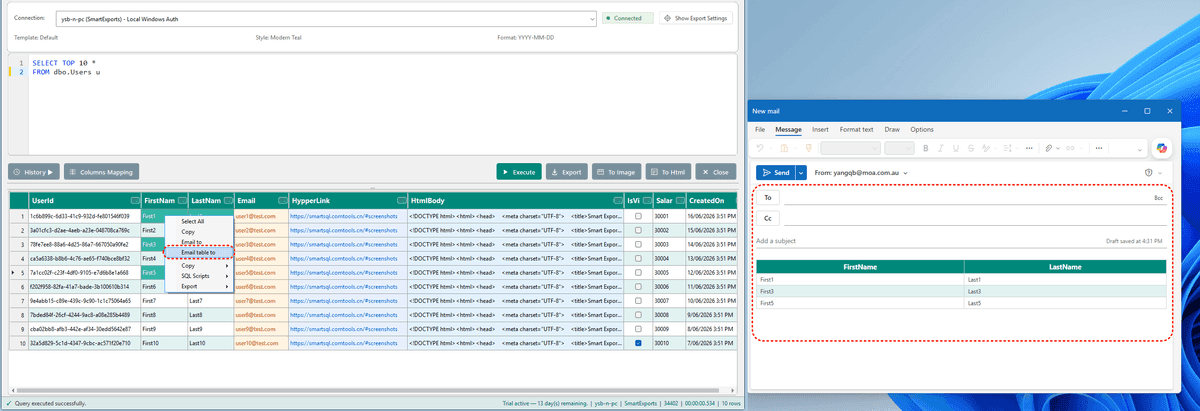The image size is (1200, 411).
Task: Click the To Image button
Action: coord(615,172)
